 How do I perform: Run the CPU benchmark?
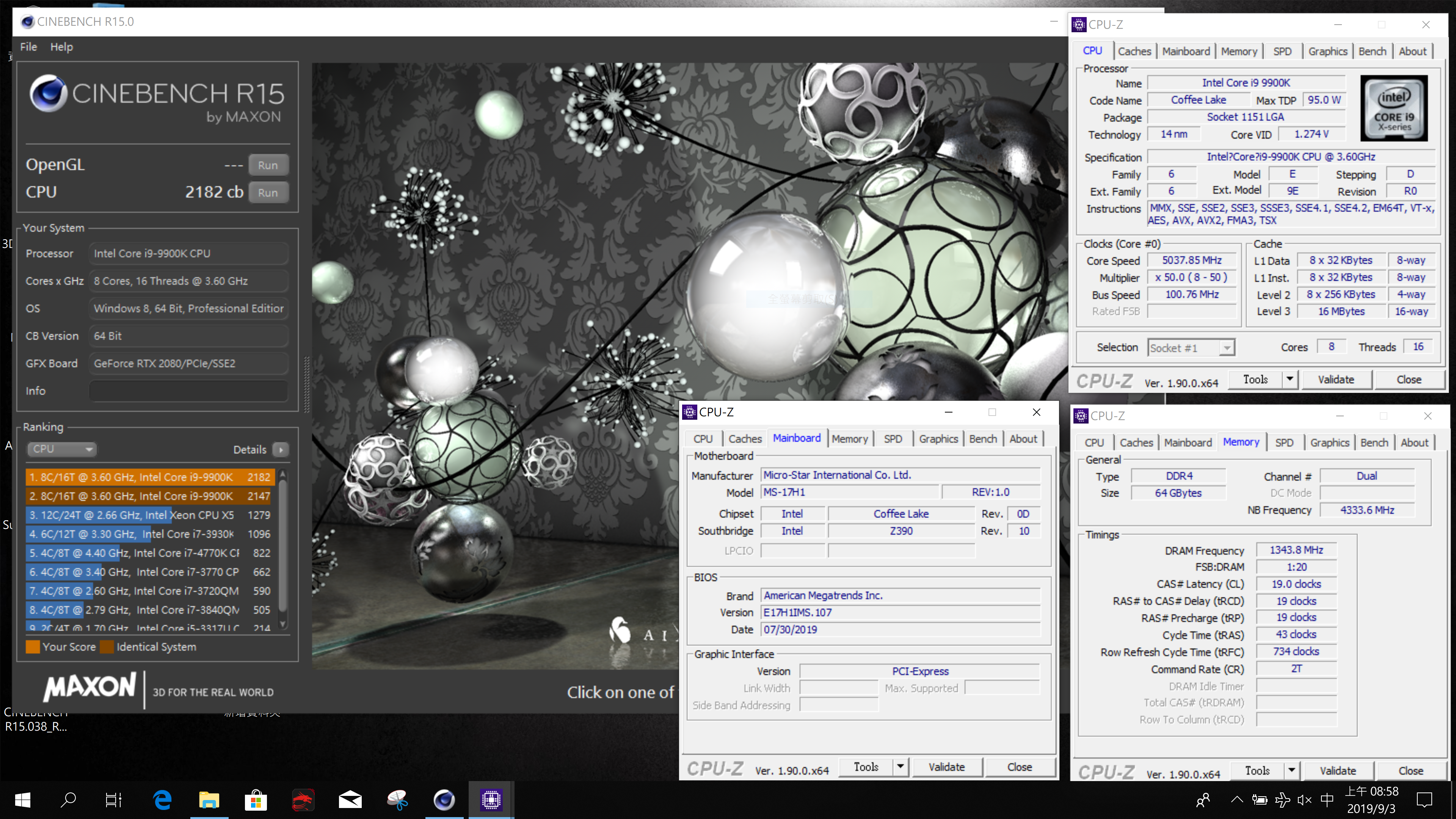pos(268,192)
